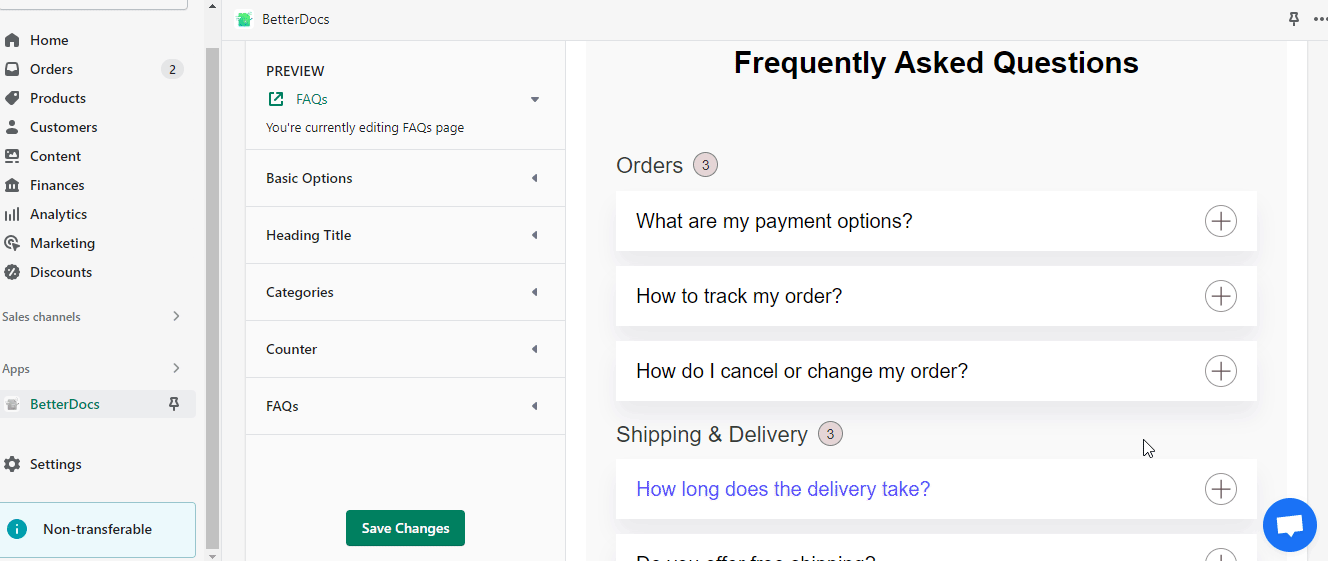
Task: Expand the Sales channels chevron
Action: pyautogui.click(x=176, y=316)
